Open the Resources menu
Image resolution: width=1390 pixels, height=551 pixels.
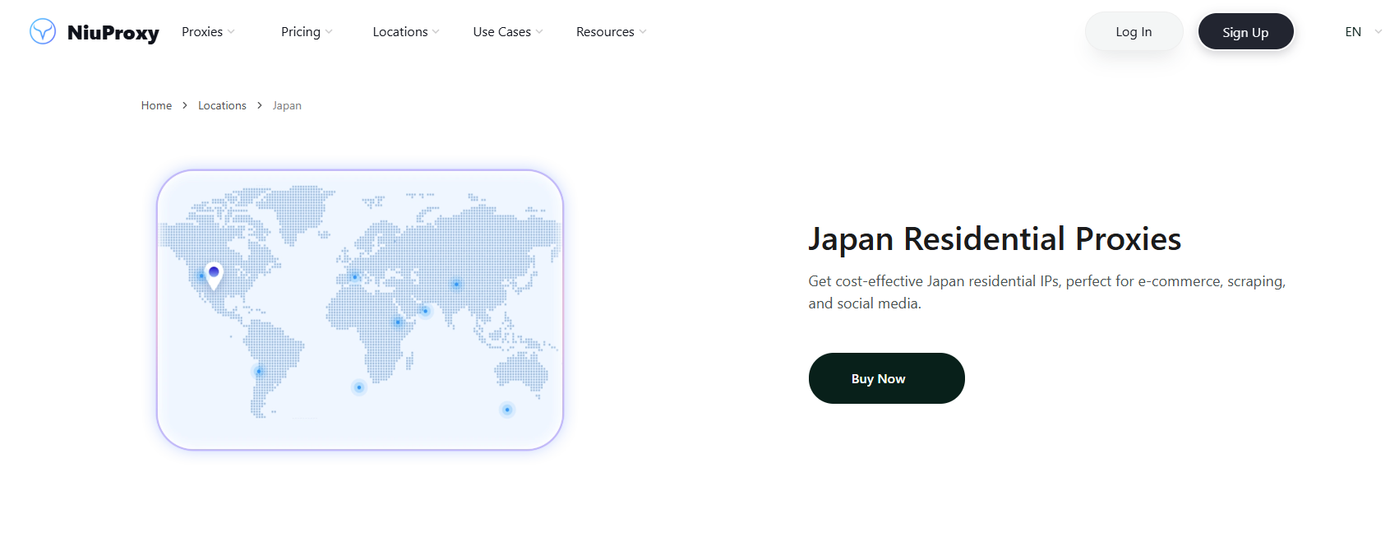pos(605,32)
